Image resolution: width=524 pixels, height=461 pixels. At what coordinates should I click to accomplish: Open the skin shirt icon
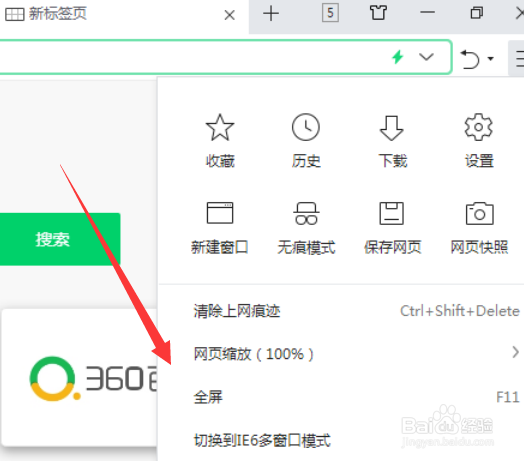(378, 13)
